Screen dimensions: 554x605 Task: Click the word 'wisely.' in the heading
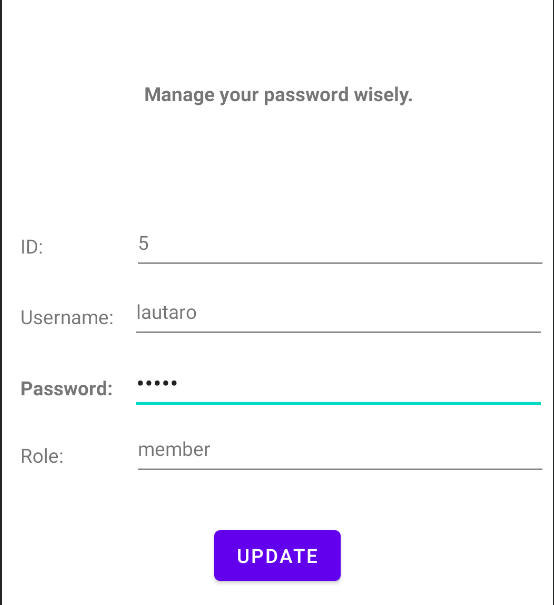tap(383, 95)
